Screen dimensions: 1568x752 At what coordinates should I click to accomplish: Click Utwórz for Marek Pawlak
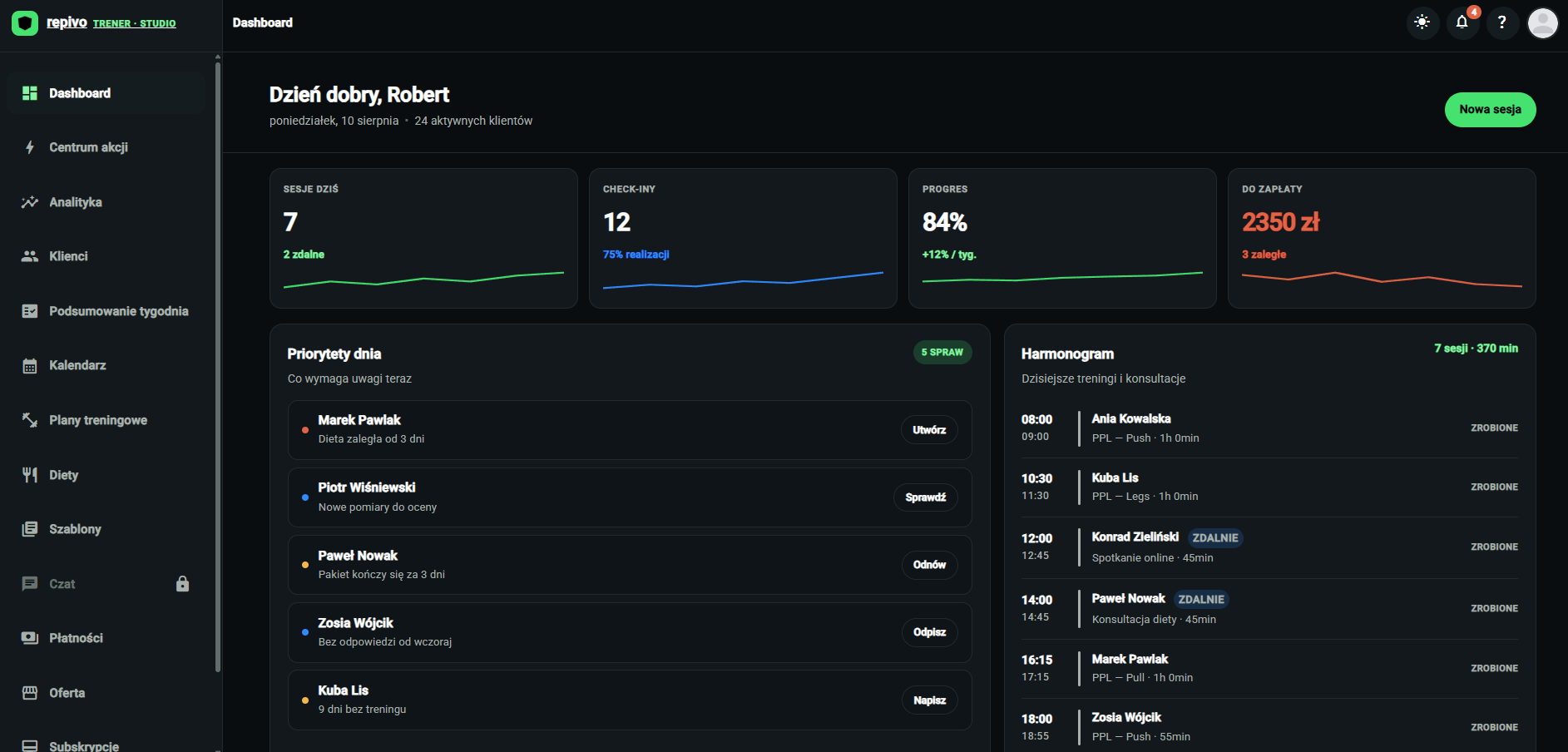pyautogui.click(x=929, y=430)
